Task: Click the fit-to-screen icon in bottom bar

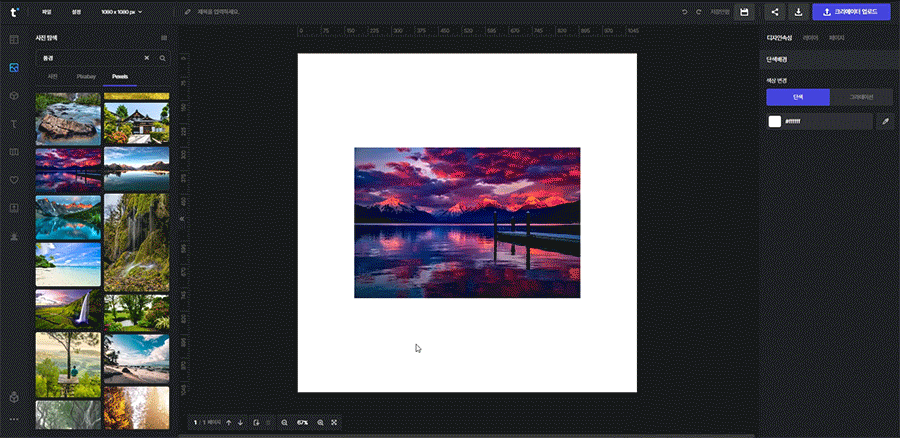Action: click(334, 423)
